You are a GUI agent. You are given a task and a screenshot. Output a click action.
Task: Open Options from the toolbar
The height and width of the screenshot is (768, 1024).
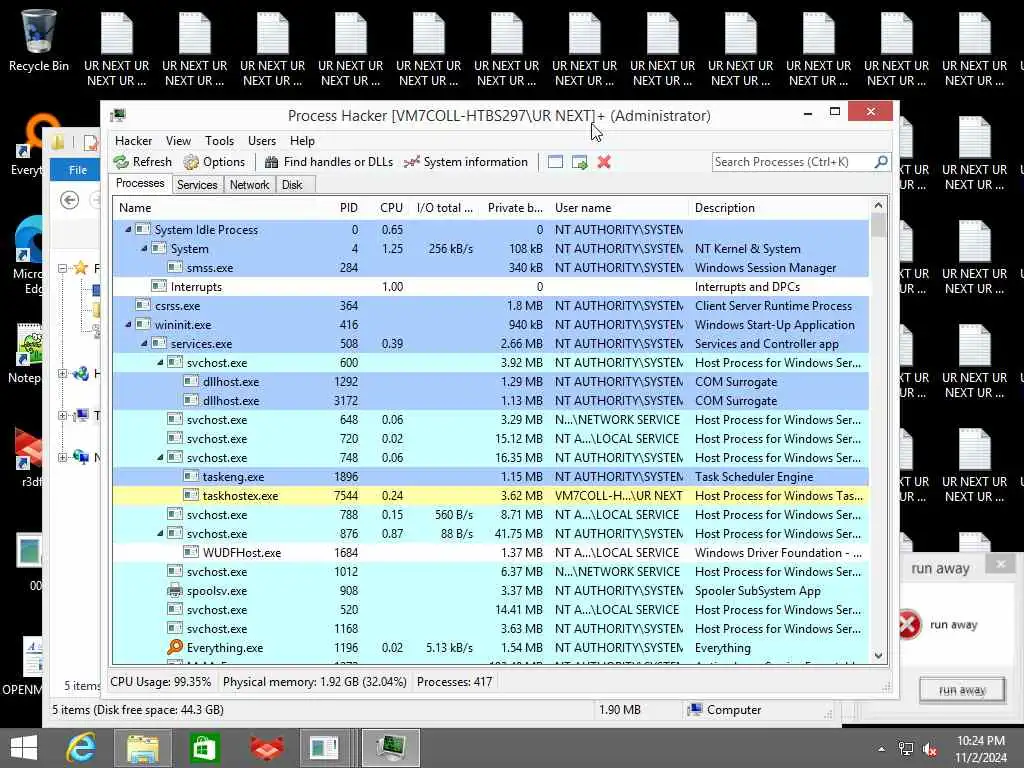(x=214, y=162)
